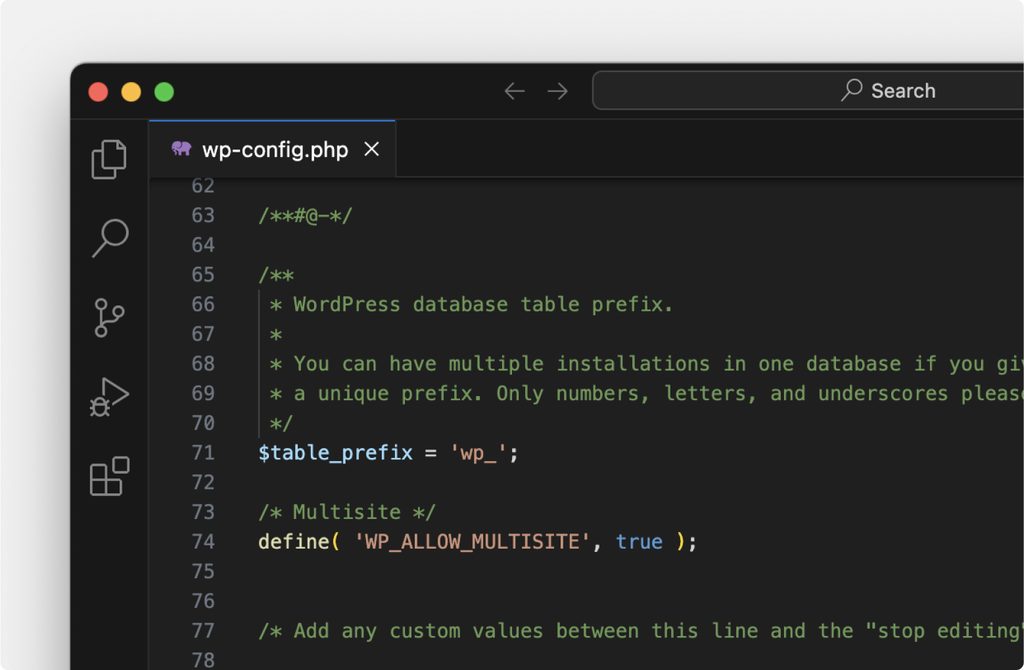Click line number 77 in the gutter
1024x670 pixels.
click(x=203, y=630)
